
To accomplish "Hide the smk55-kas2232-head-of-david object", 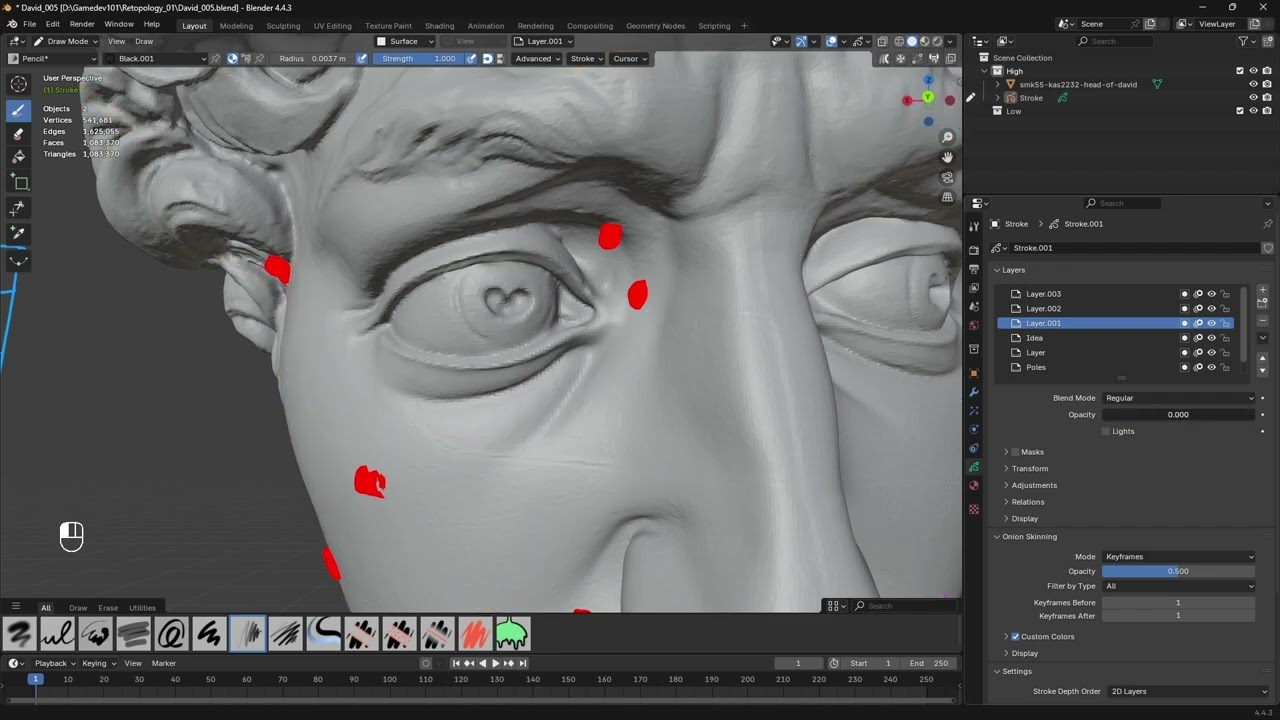I will click(x=1253, y=84).
